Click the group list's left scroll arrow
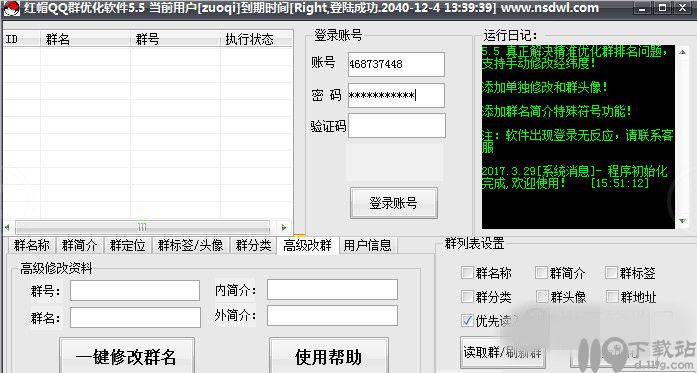Screen dimensions: 697x373 pyautogui.click(x=8, y=228)
